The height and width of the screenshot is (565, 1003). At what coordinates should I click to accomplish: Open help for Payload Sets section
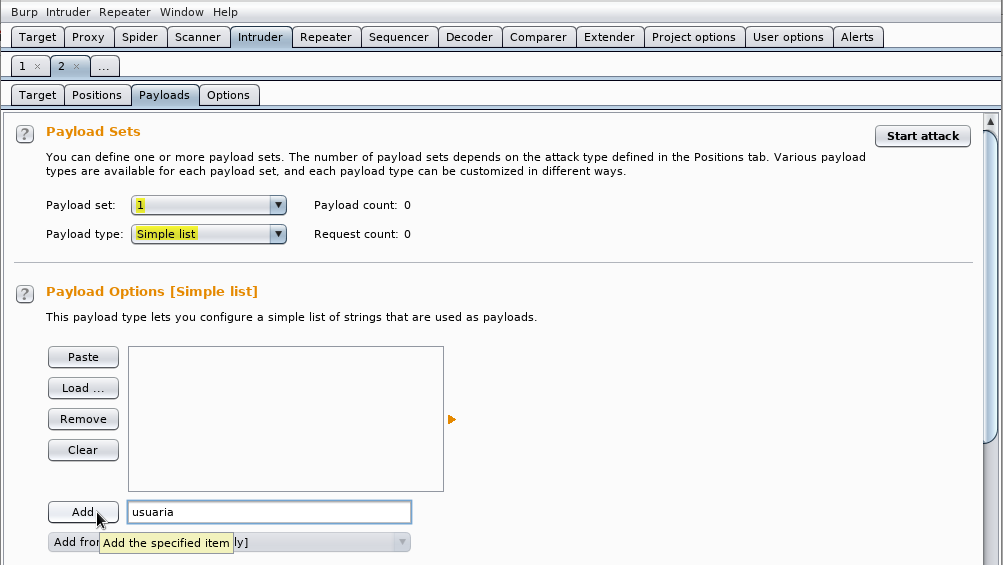[x=25, y=134]
